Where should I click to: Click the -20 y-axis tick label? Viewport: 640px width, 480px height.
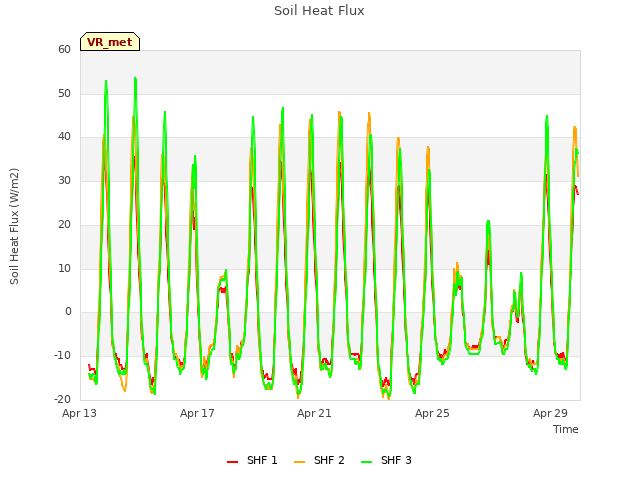tap(62, 399)
